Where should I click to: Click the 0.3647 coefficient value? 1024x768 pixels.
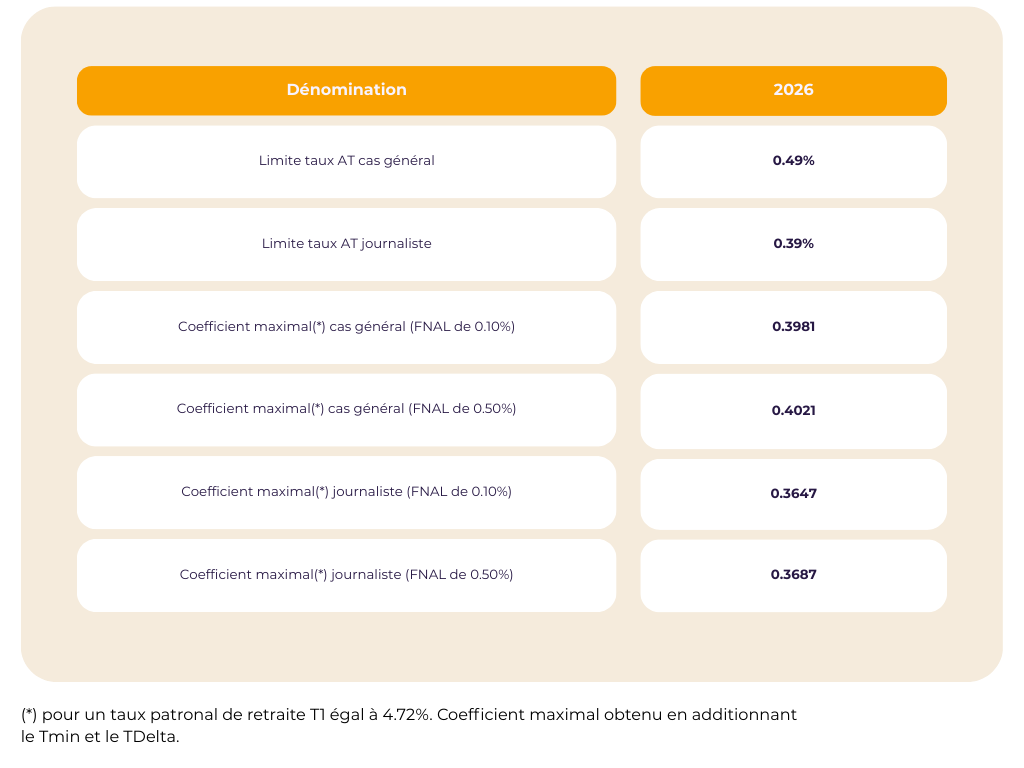pos(793,494)
